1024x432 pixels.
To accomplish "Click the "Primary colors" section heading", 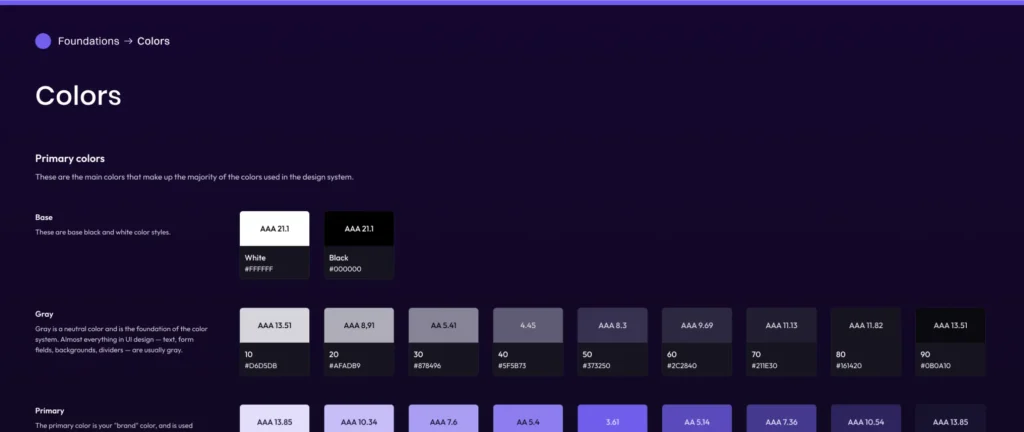I will 70,158.
